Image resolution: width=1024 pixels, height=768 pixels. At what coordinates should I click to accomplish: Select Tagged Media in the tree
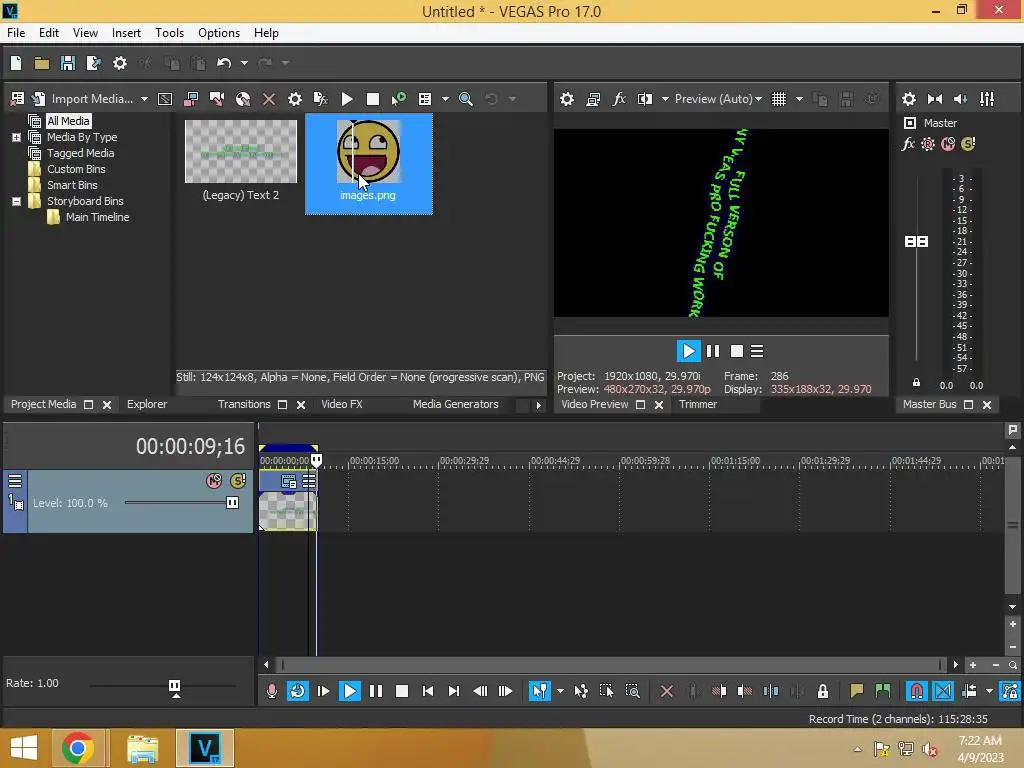tap(80, 153)
